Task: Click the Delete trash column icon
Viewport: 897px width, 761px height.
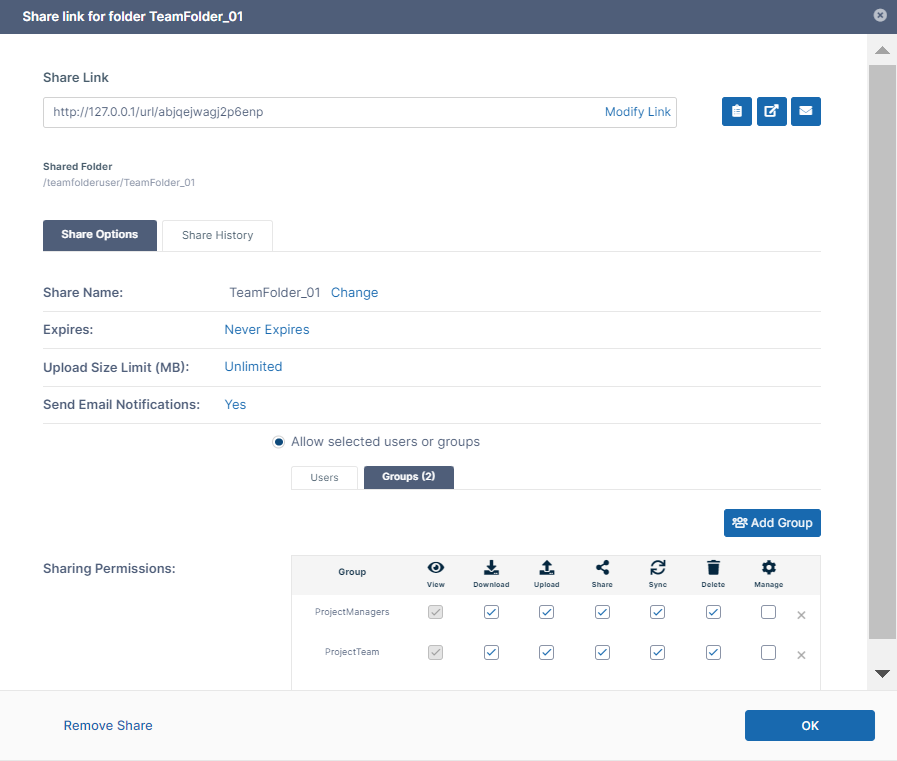Action: pos(713,566)
